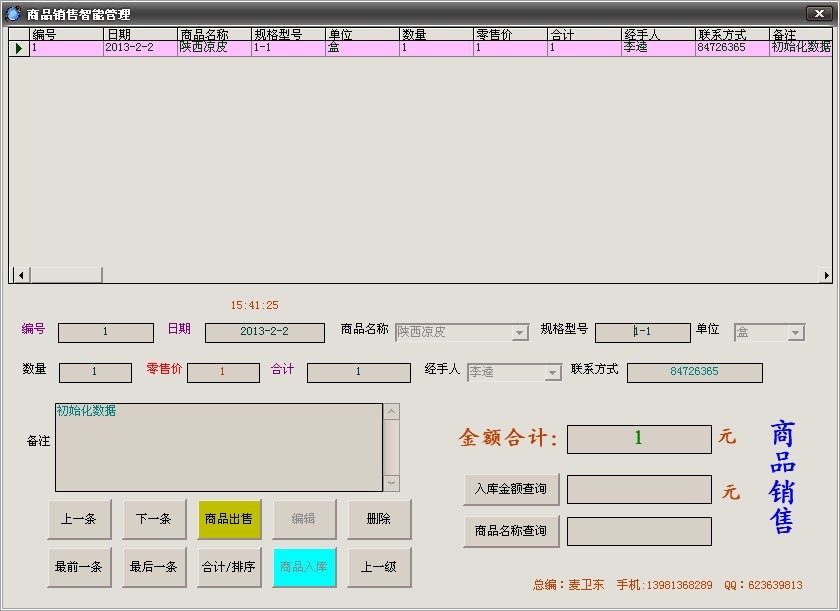Click grid cell 初始化数据
Screen dimensions: 840x611
pyautogui.click(x=801, y=48)
